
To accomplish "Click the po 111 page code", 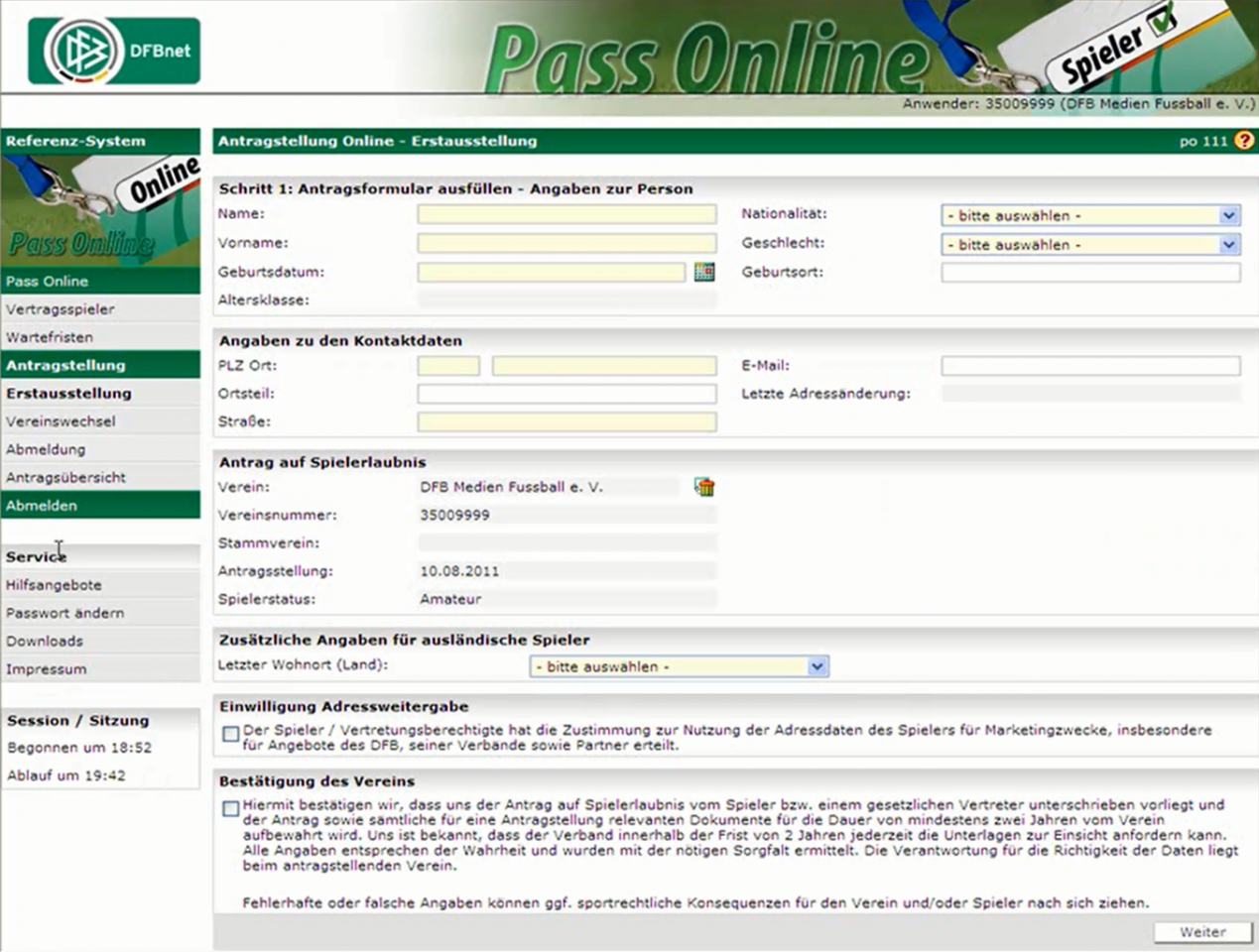I will (x=1203, y=141).
